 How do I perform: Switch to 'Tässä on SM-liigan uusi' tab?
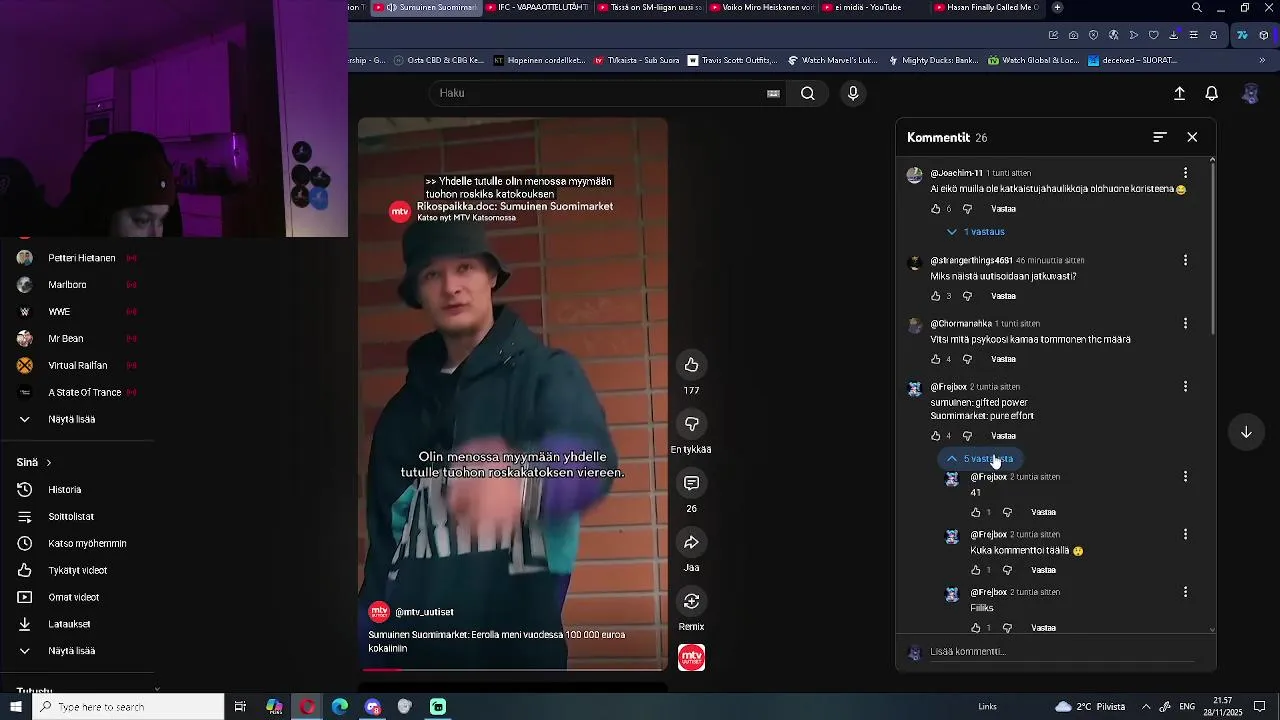click(x=649, y=7)
